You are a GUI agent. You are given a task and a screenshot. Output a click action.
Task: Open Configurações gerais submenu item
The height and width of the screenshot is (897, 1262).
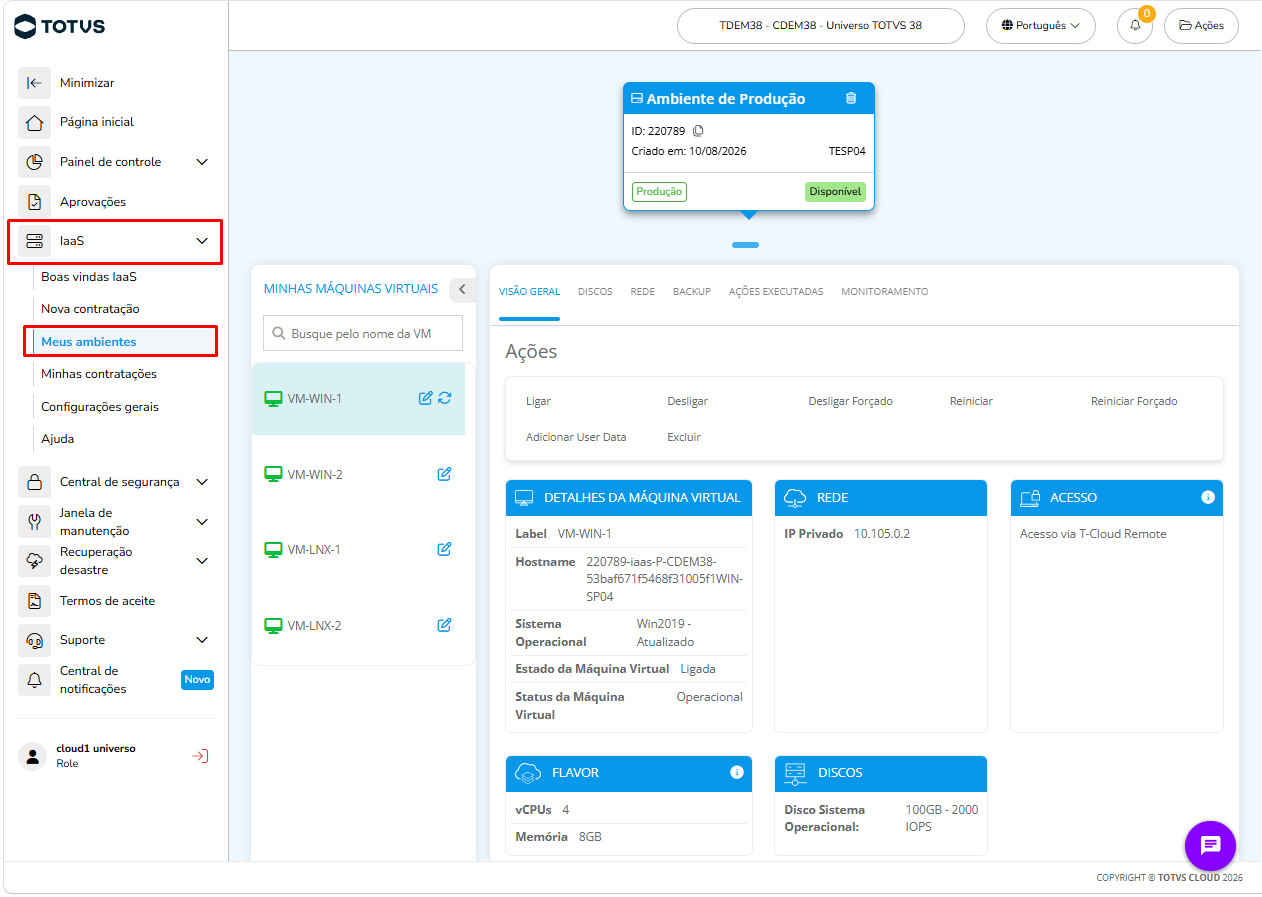pyautogui.click(x=100, y=407)
